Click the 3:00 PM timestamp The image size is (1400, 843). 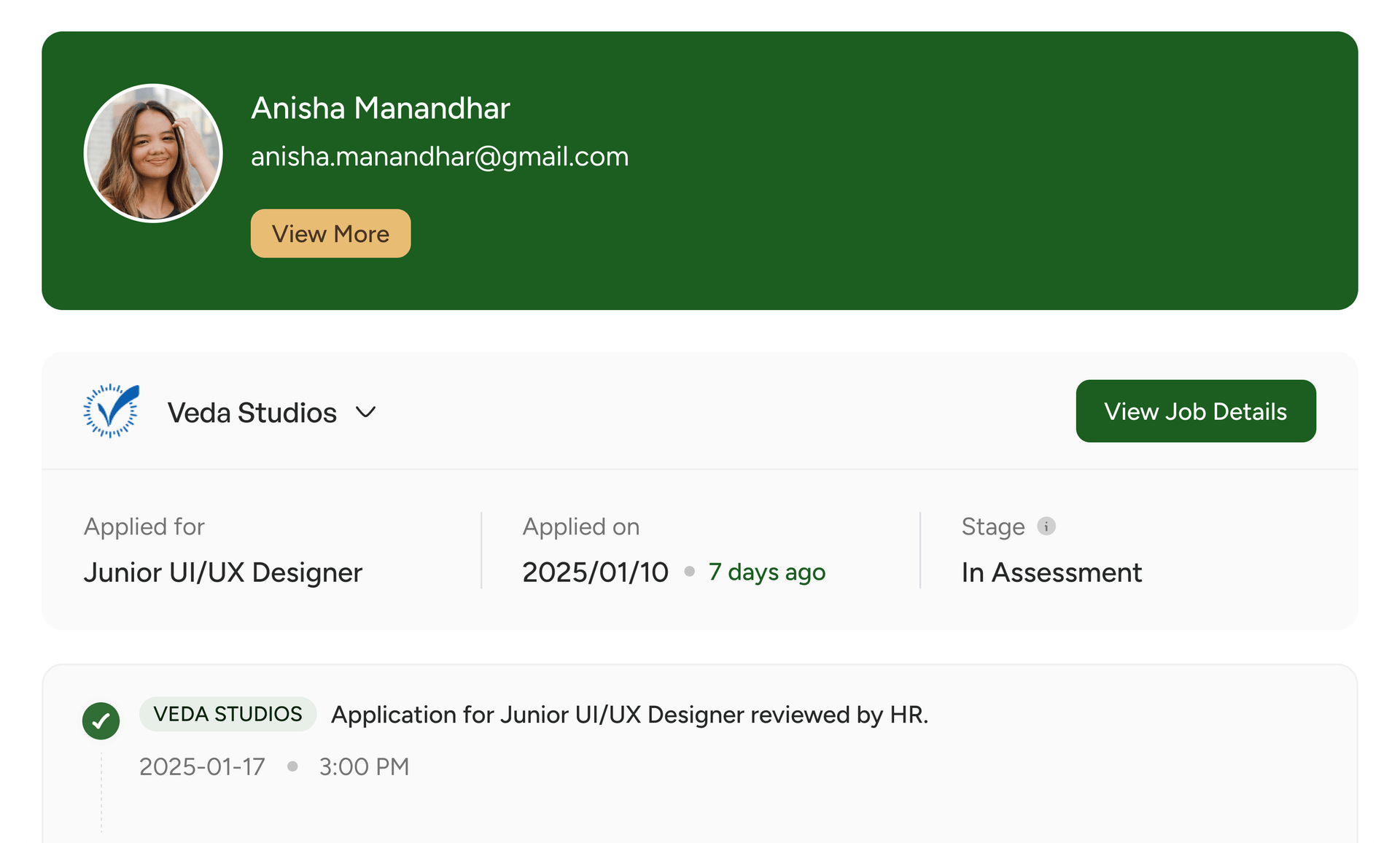click(x=364, y=766)
